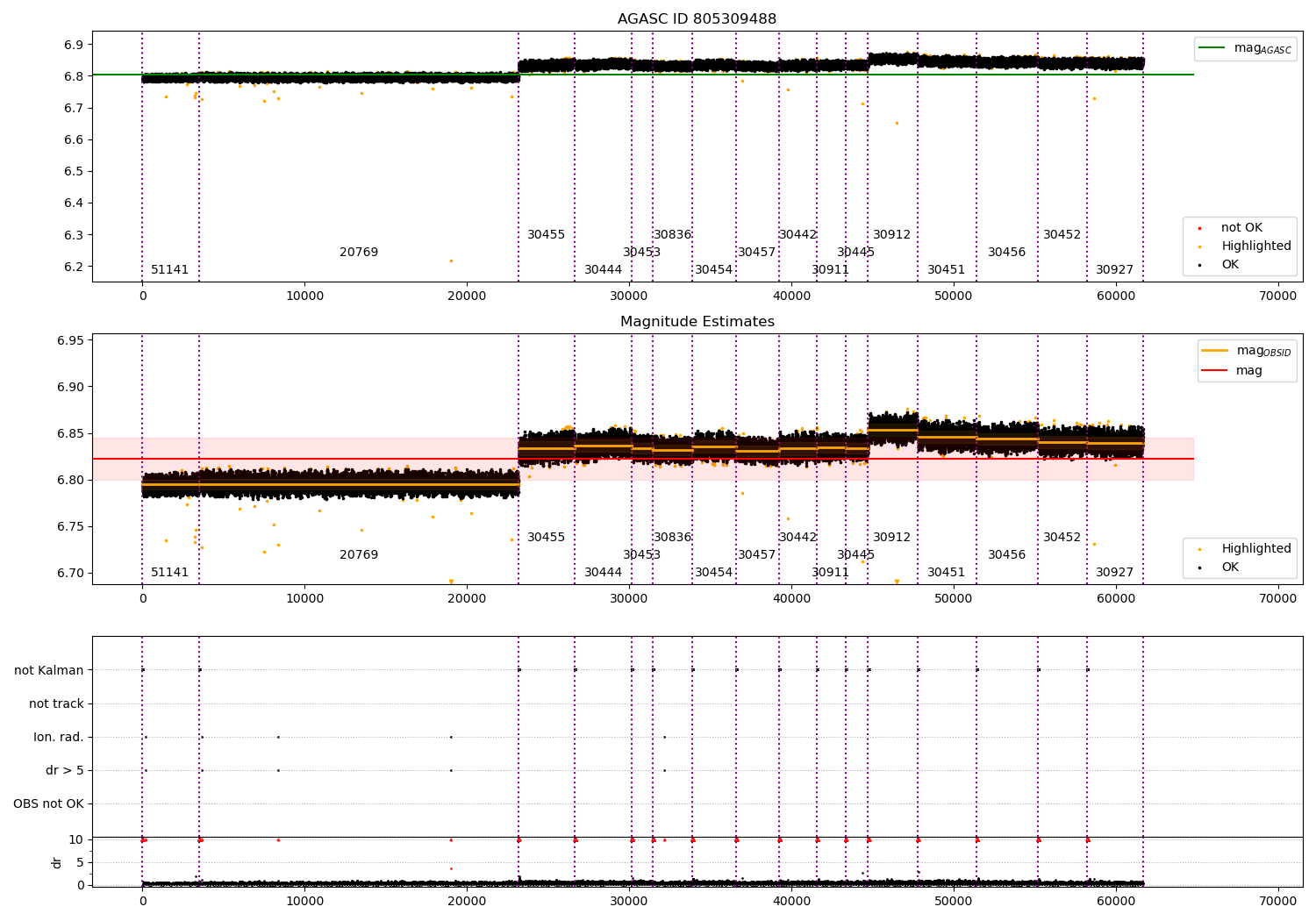Image resolution: width=1316 pixels, height=921 pixels.
Task: Click OBSID label 30457 in top plot
Action: coord(756,253)
